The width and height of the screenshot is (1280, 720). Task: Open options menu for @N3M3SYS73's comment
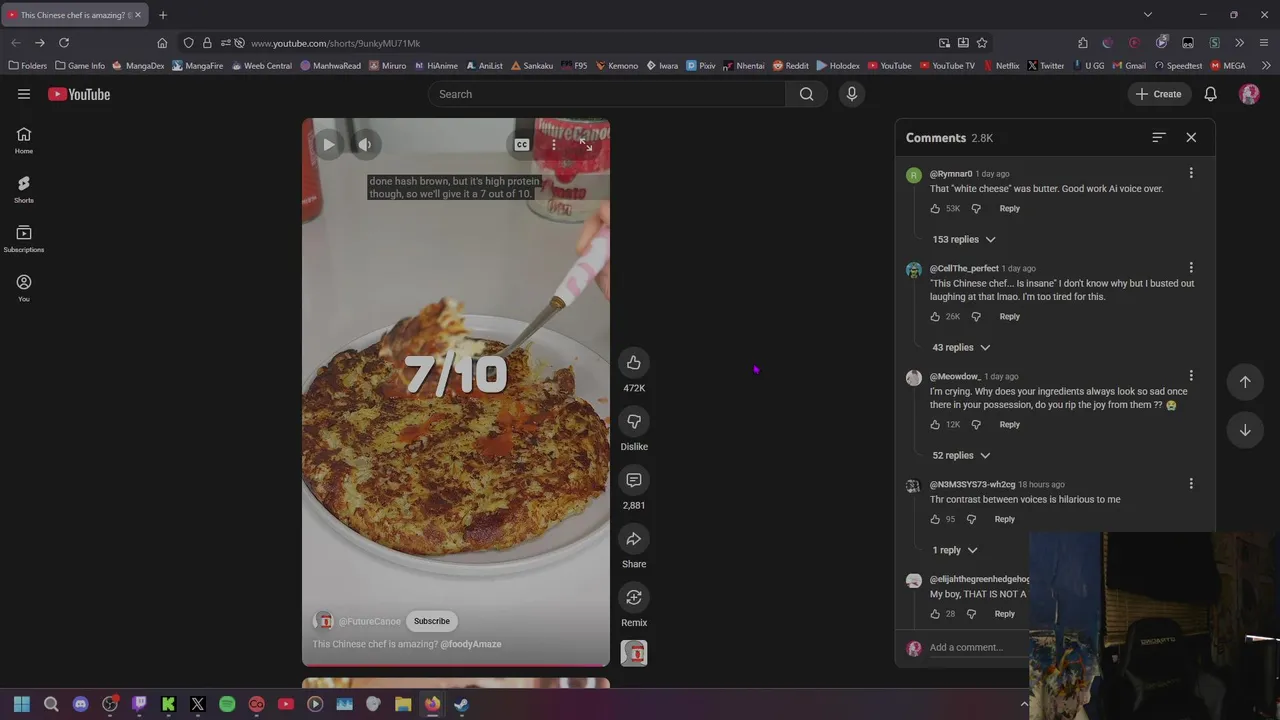(x=1191, y=484)
